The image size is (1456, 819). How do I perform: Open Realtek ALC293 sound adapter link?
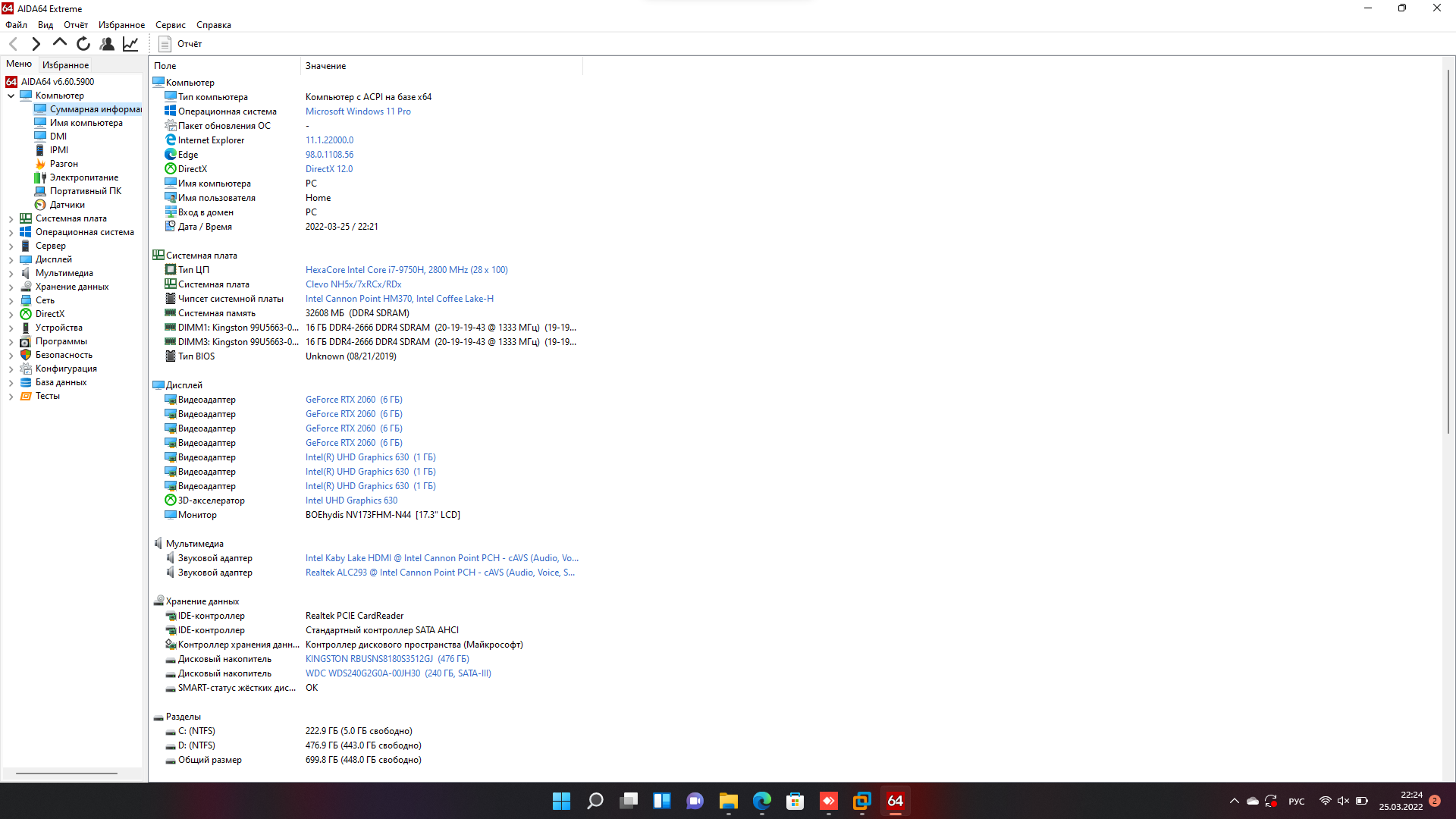[x=440, y=573]
